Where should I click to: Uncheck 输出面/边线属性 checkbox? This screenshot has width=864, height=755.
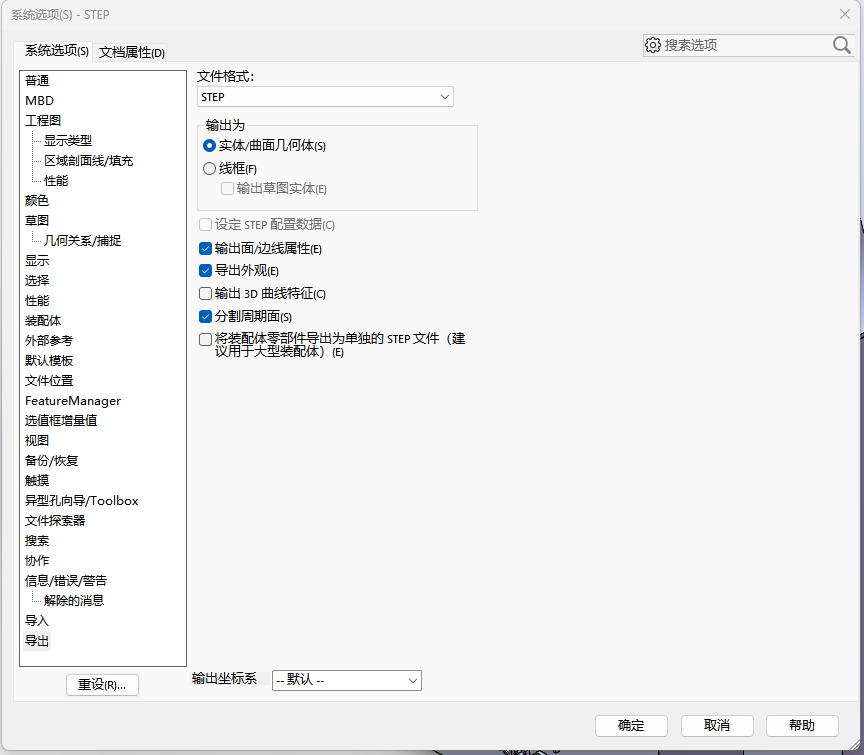(x=206, y=249)
